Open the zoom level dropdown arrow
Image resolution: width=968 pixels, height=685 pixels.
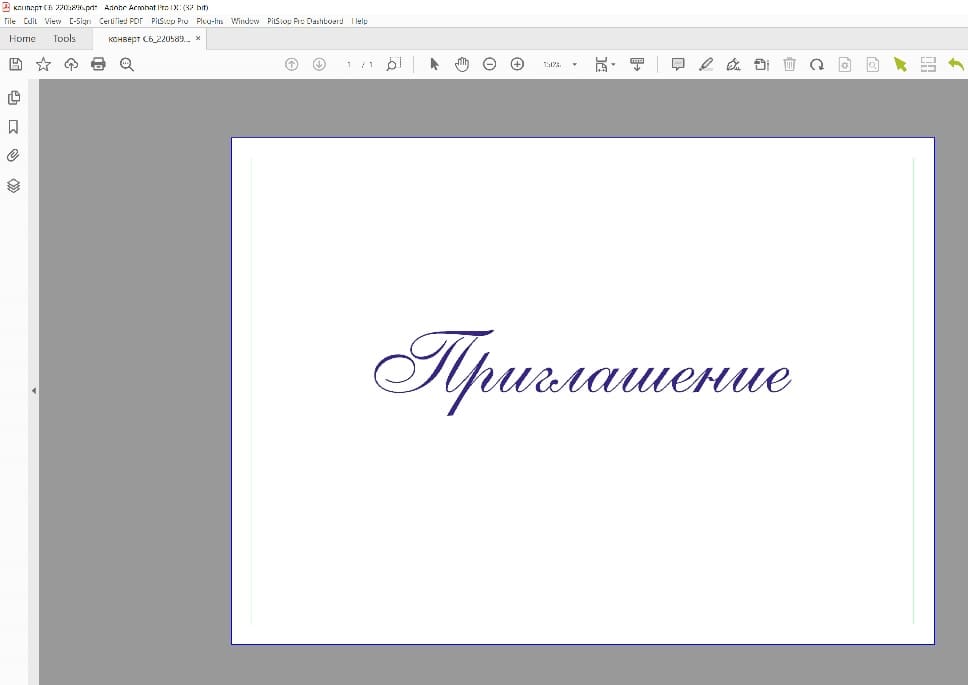click(x=575, y=64)
